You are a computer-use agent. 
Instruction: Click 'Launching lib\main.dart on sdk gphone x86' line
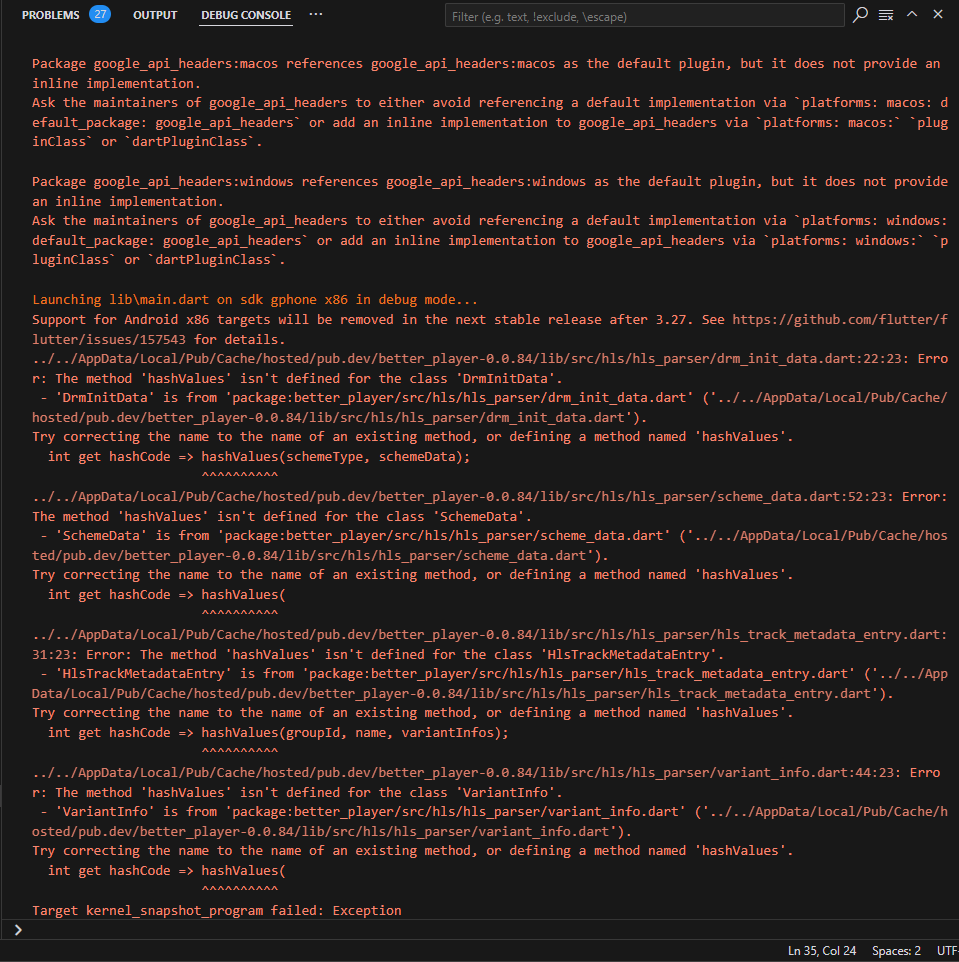[x=255, y=300]
